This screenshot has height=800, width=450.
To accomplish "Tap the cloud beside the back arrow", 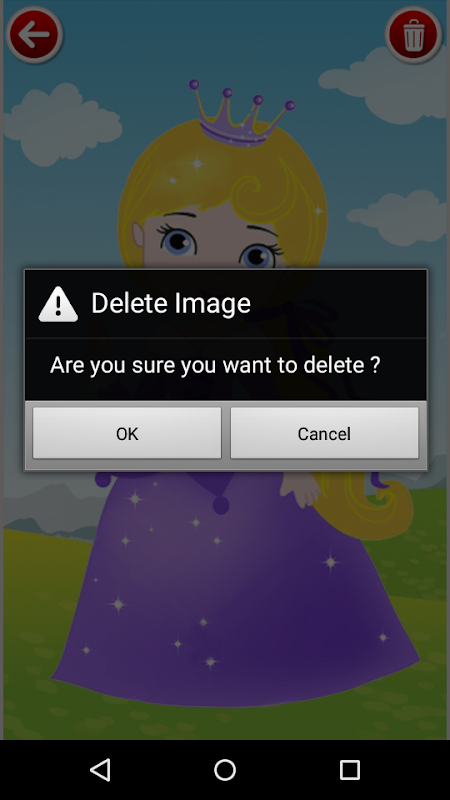I will pyautogui.click(x=62, y=123).
